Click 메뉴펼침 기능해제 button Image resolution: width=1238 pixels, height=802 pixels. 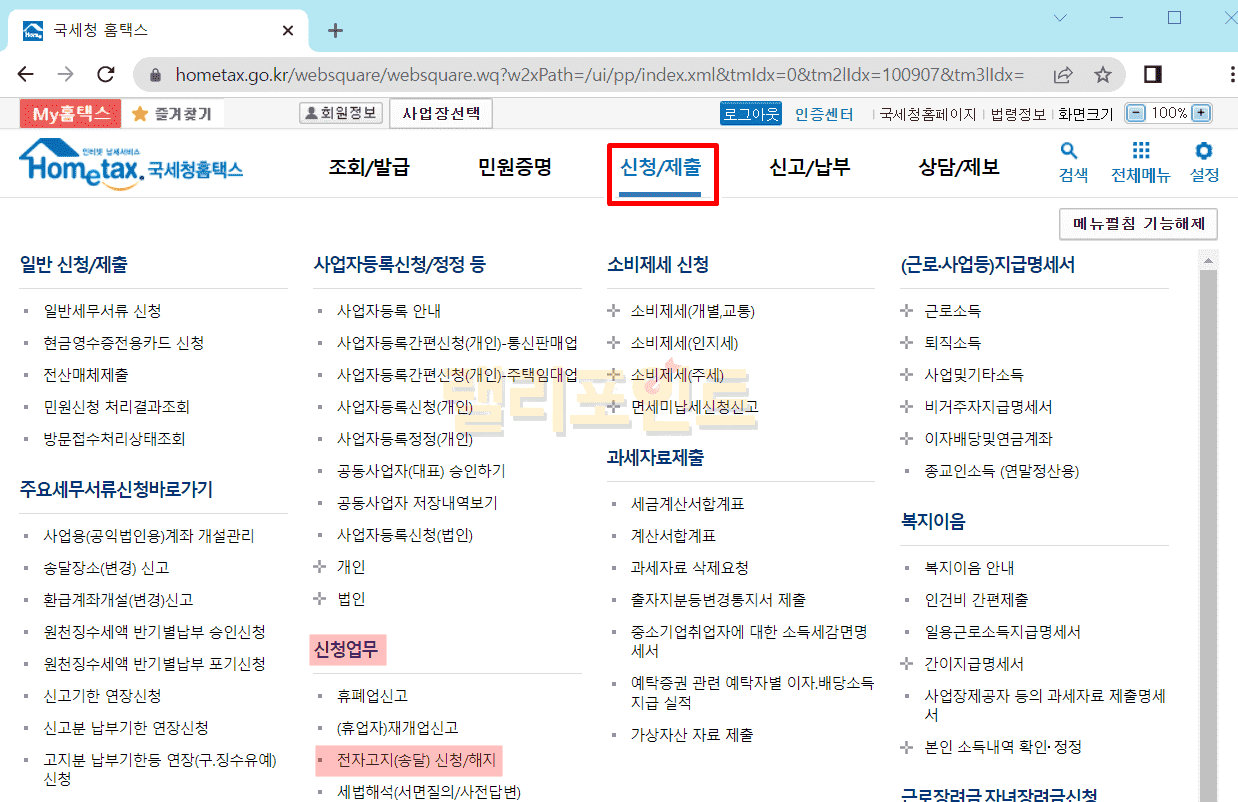tap(1138, 224)
